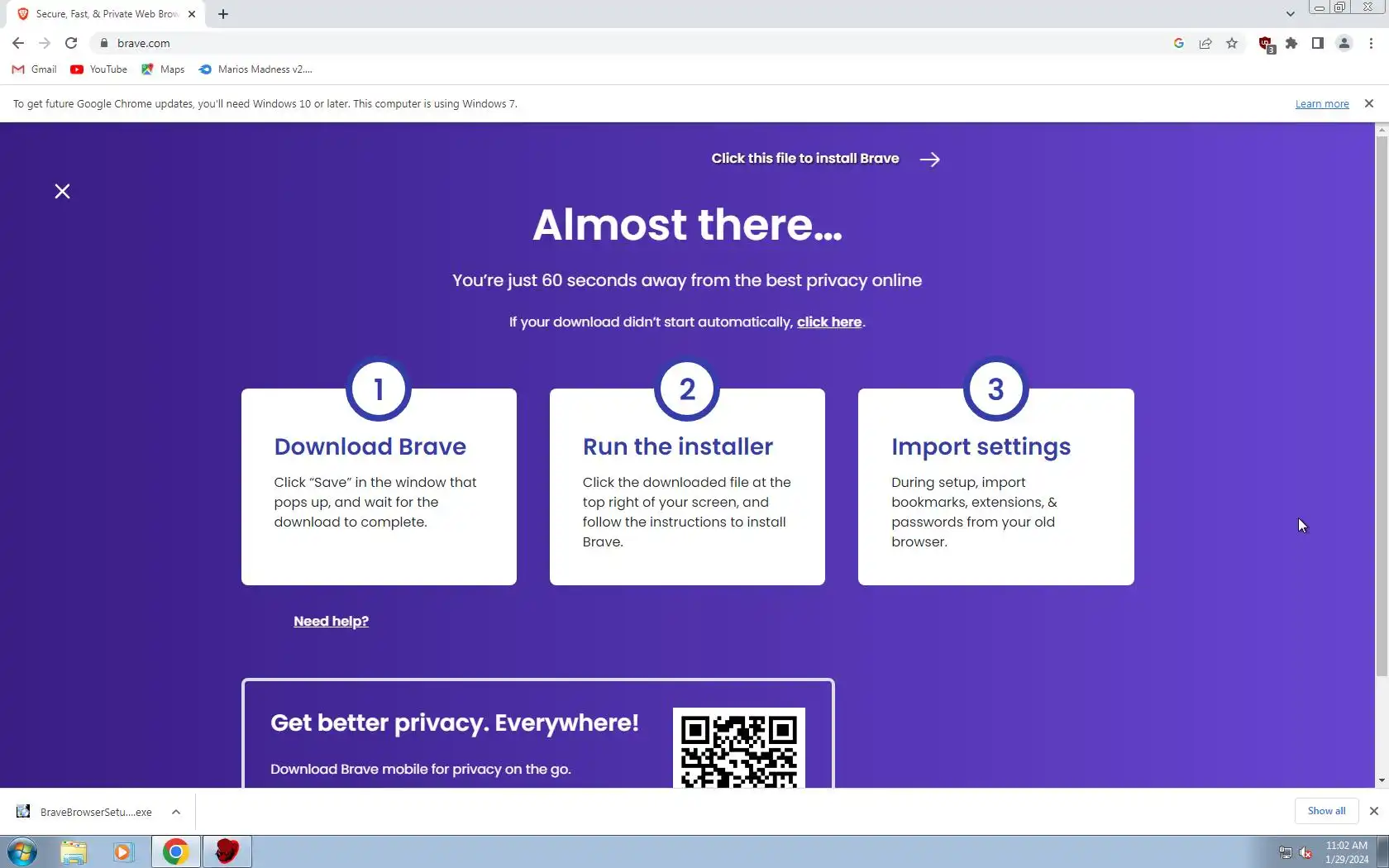This screenshot has width=1389, height=868.
Task: Open the 'Need help?' link
Action: [331, 622]
